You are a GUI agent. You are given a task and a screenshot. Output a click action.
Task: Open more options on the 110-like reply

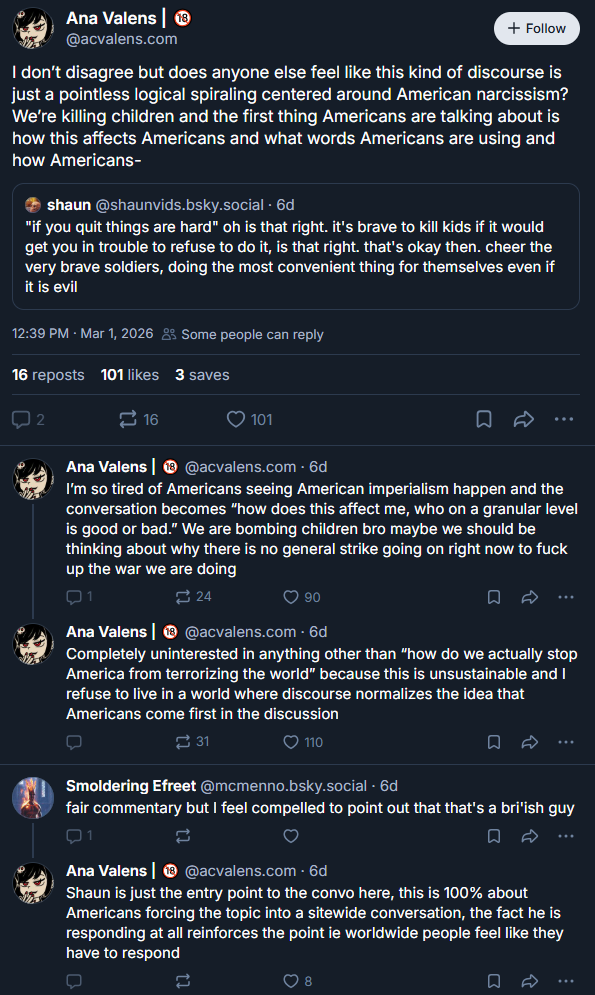pyautogui.click(x=566, y=742)
